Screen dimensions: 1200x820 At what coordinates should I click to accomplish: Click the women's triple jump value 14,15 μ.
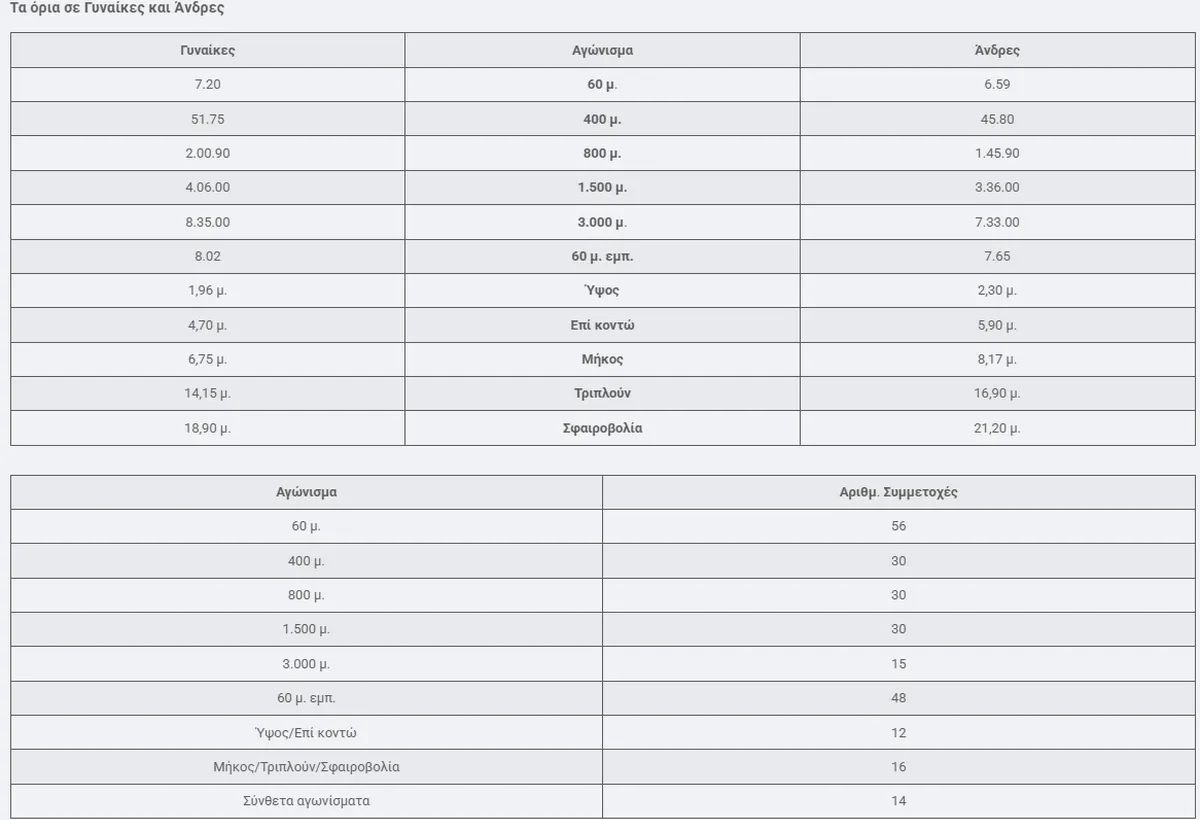tap(208, 393)
